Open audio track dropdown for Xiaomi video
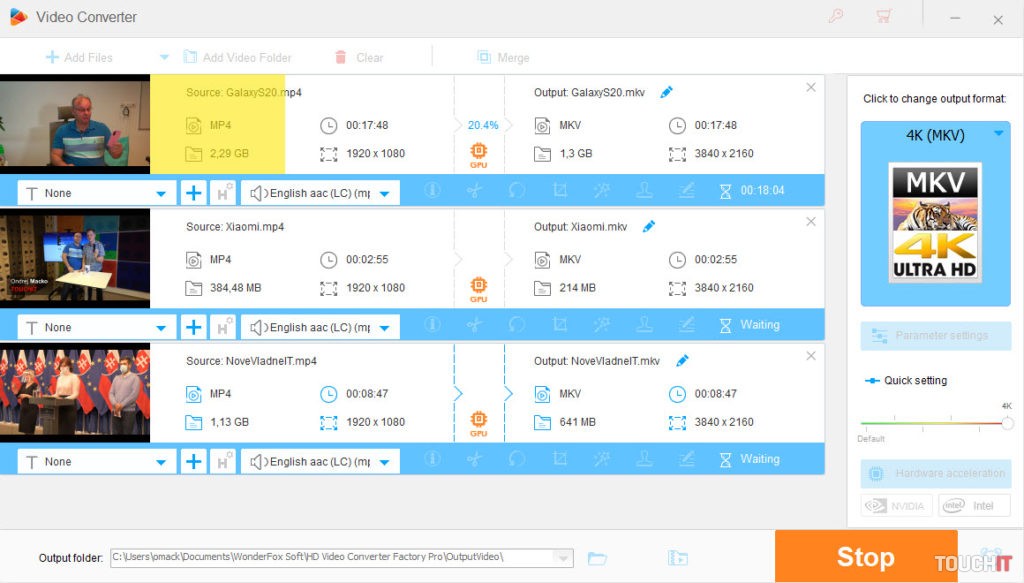 coord(383,327)
